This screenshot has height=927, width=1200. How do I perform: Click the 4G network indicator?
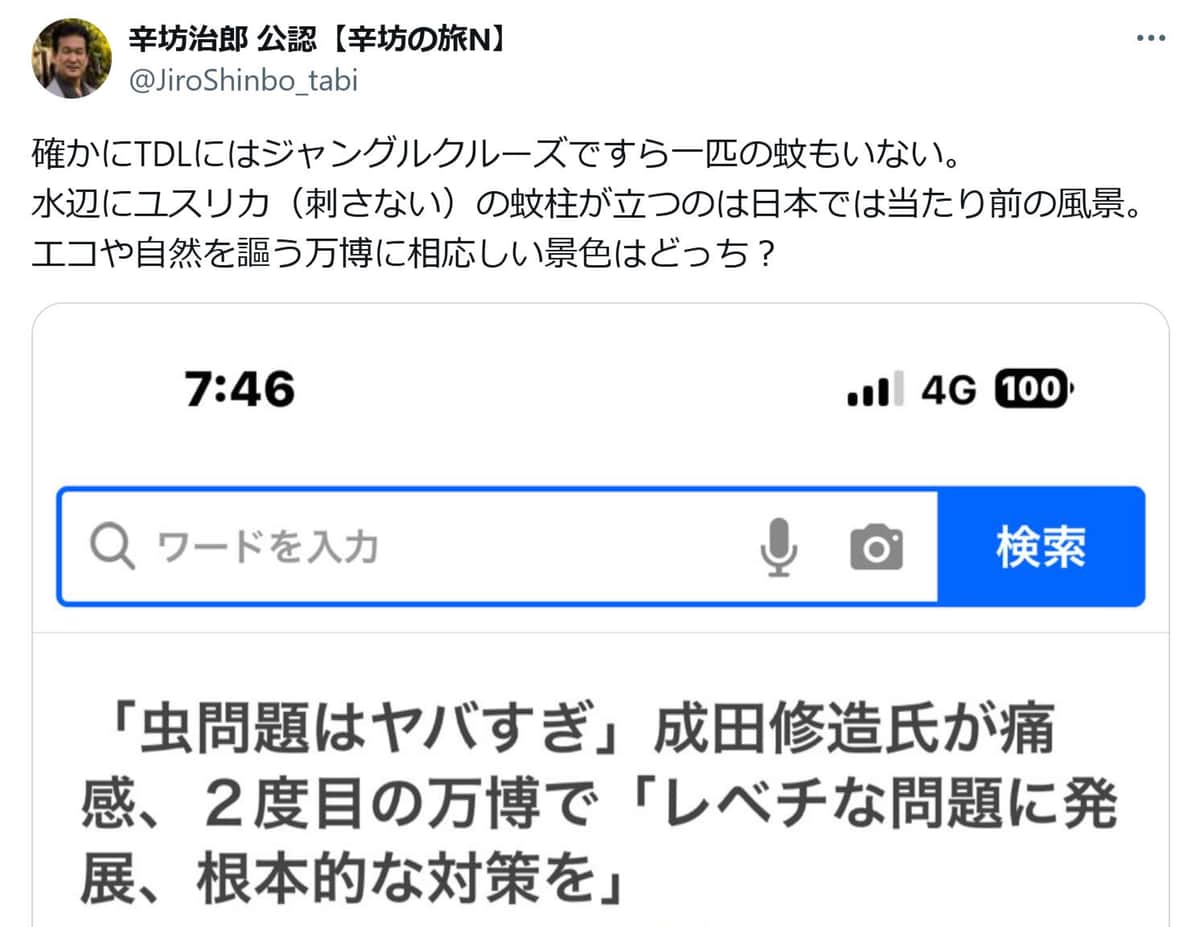tap(948, 389)
